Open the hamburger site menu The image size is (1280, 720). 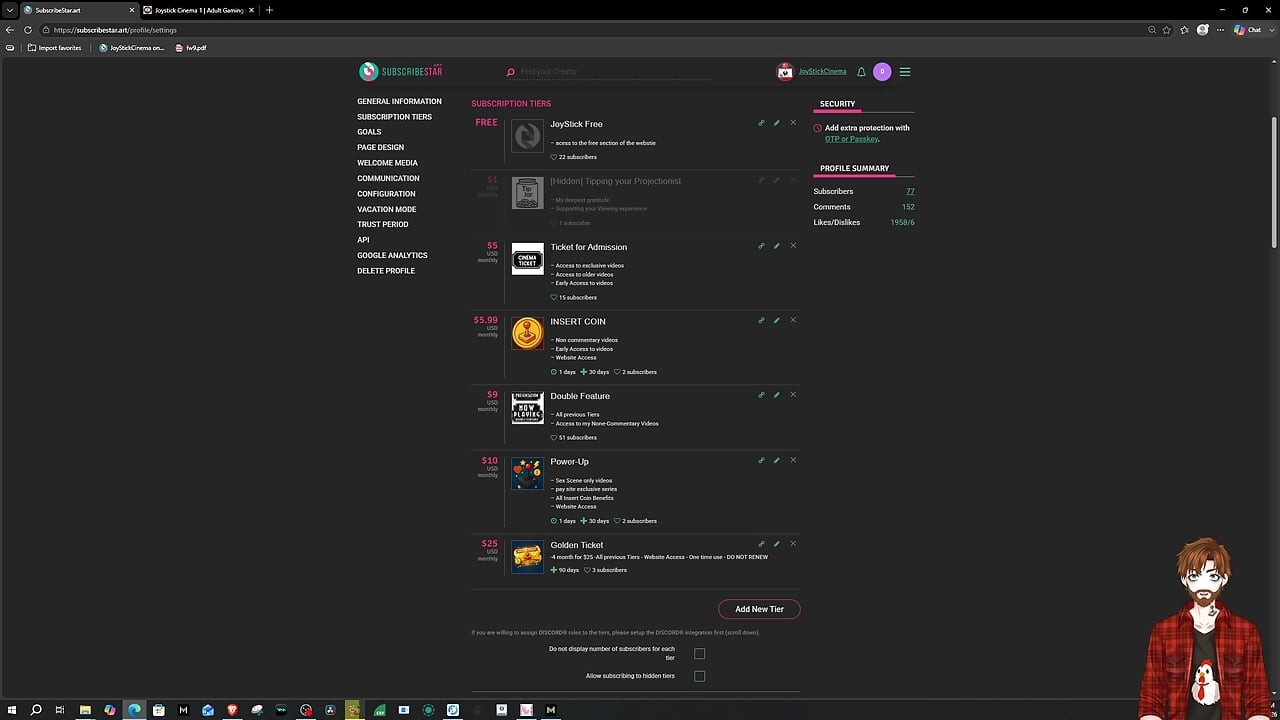(x=905, y=72)
